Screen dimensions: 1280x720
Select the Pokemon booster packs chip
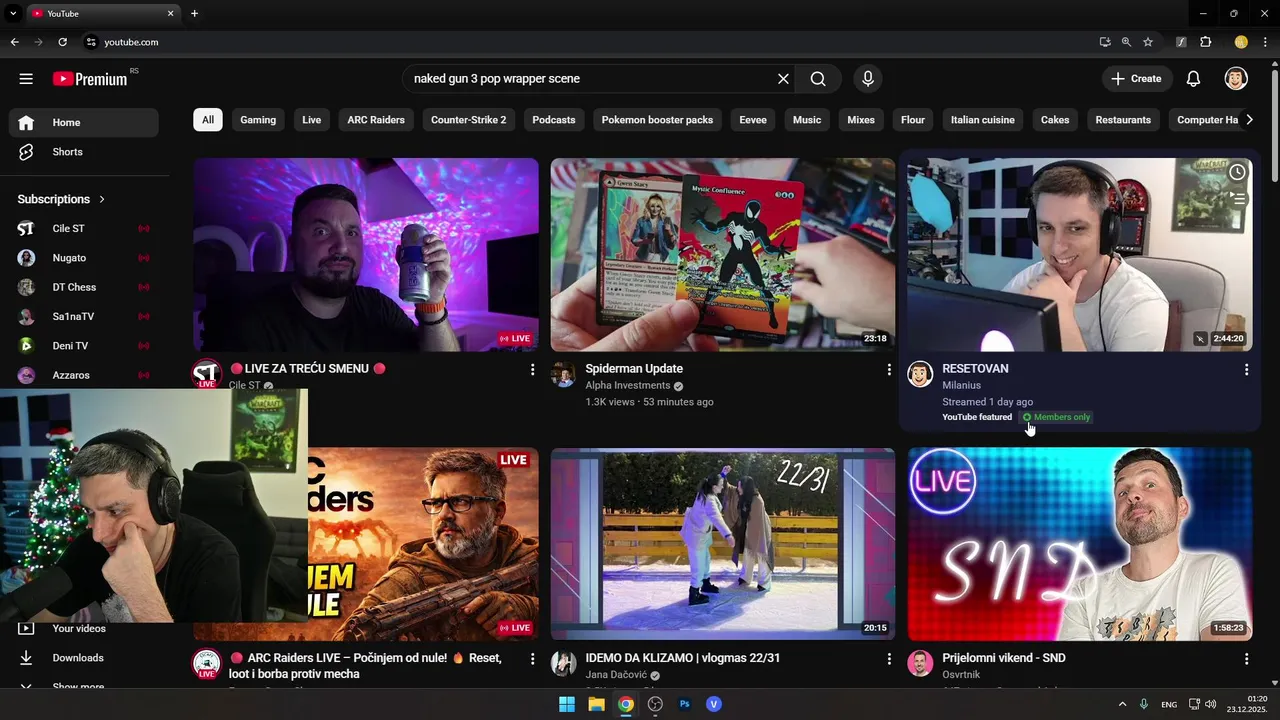tap(657, 120)
